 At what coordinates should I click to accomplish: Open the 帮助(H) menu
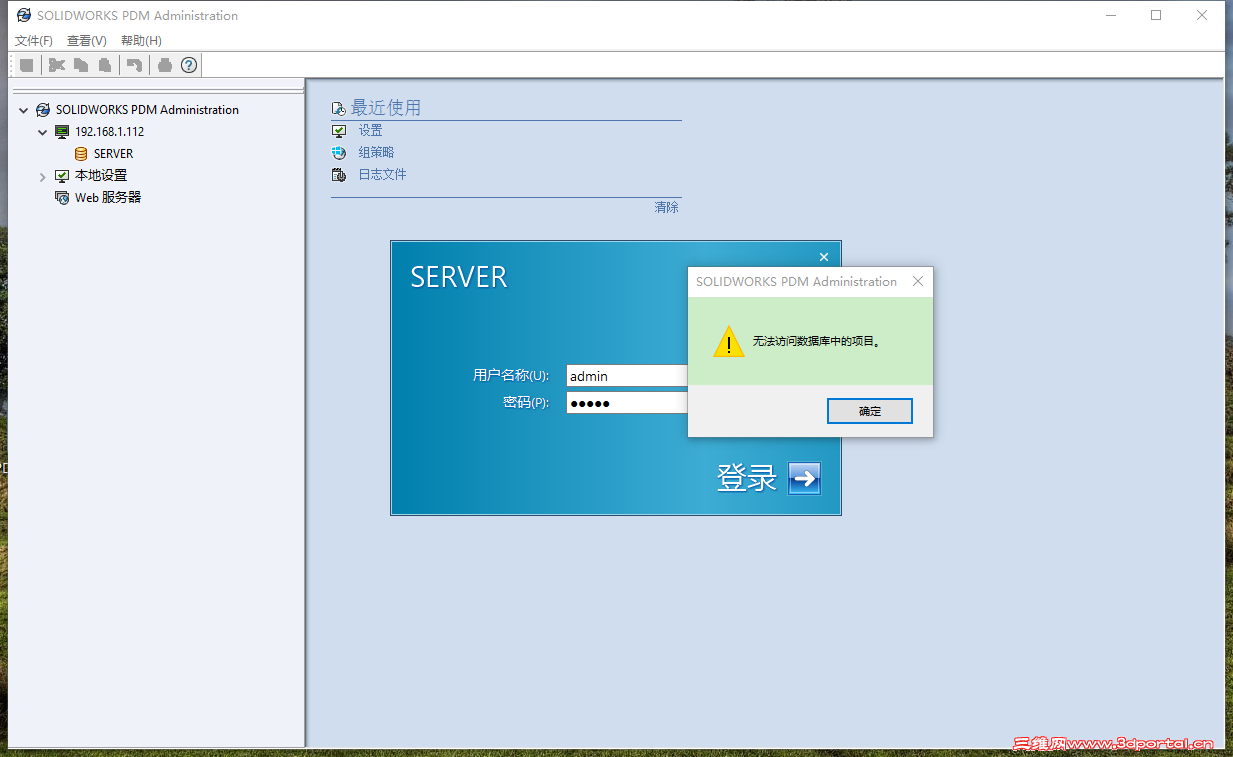tap(141, 41)
